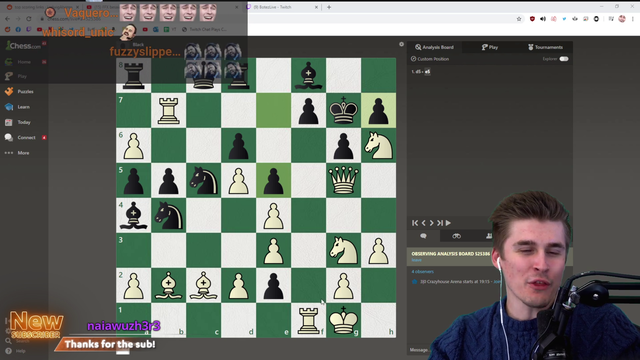Bookmark page with star icon

coord(519,19)
